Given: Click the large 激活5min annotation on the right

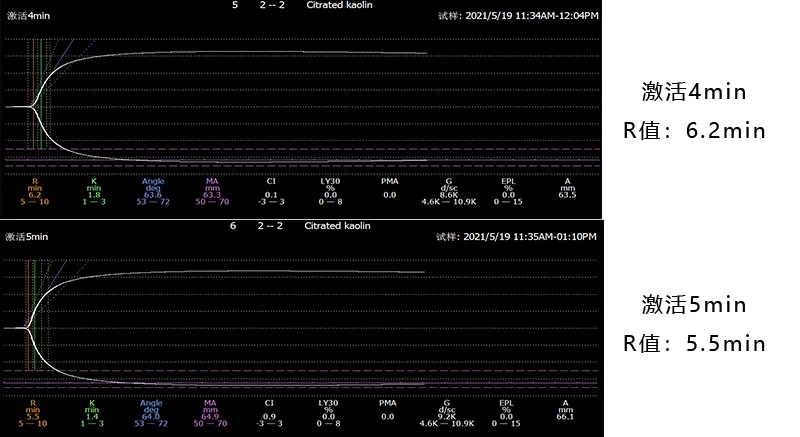Looking at the screenshot, I should (x=694, y=305).
